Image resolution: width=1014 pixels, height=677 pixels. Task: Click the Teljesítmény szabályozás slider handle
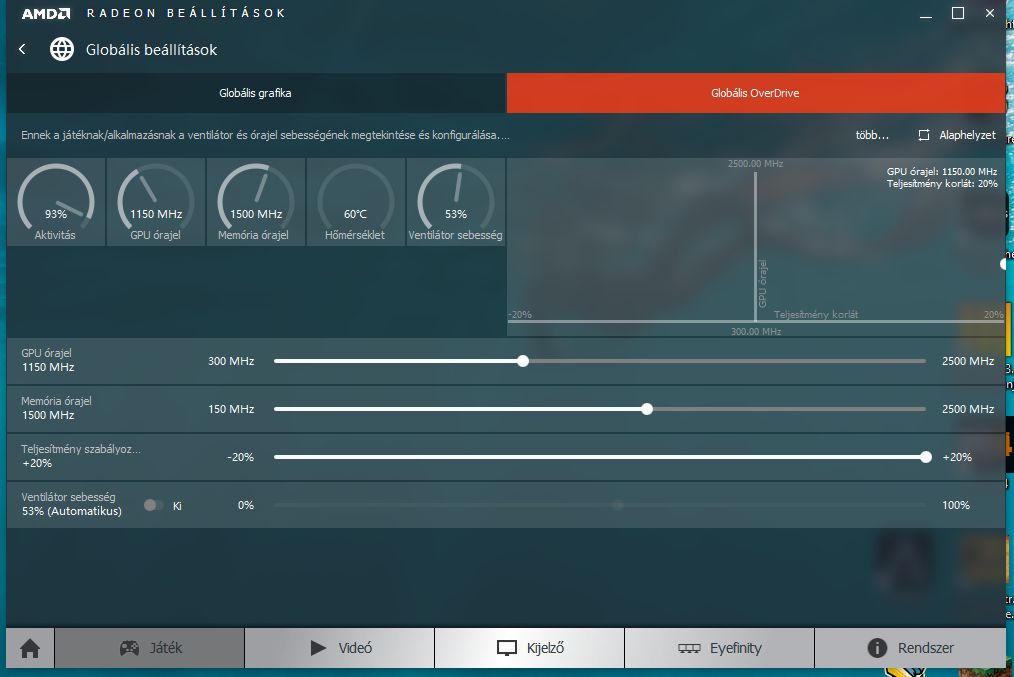coord(926,457)
